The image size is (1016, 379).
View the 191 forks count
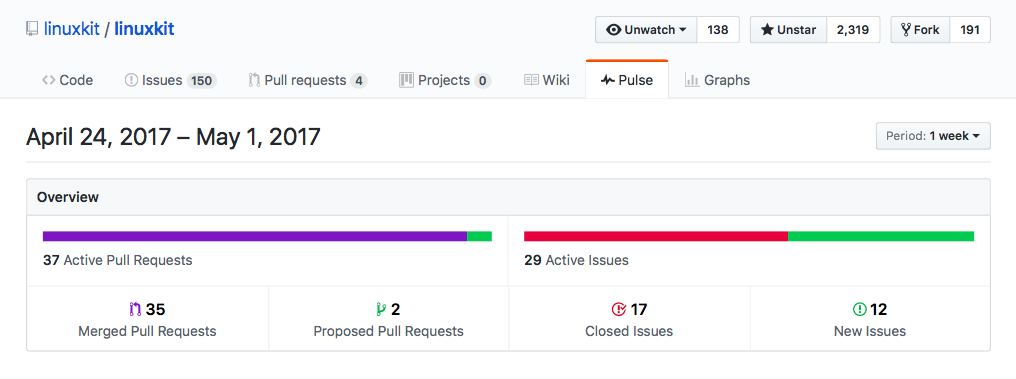(970, 30)
